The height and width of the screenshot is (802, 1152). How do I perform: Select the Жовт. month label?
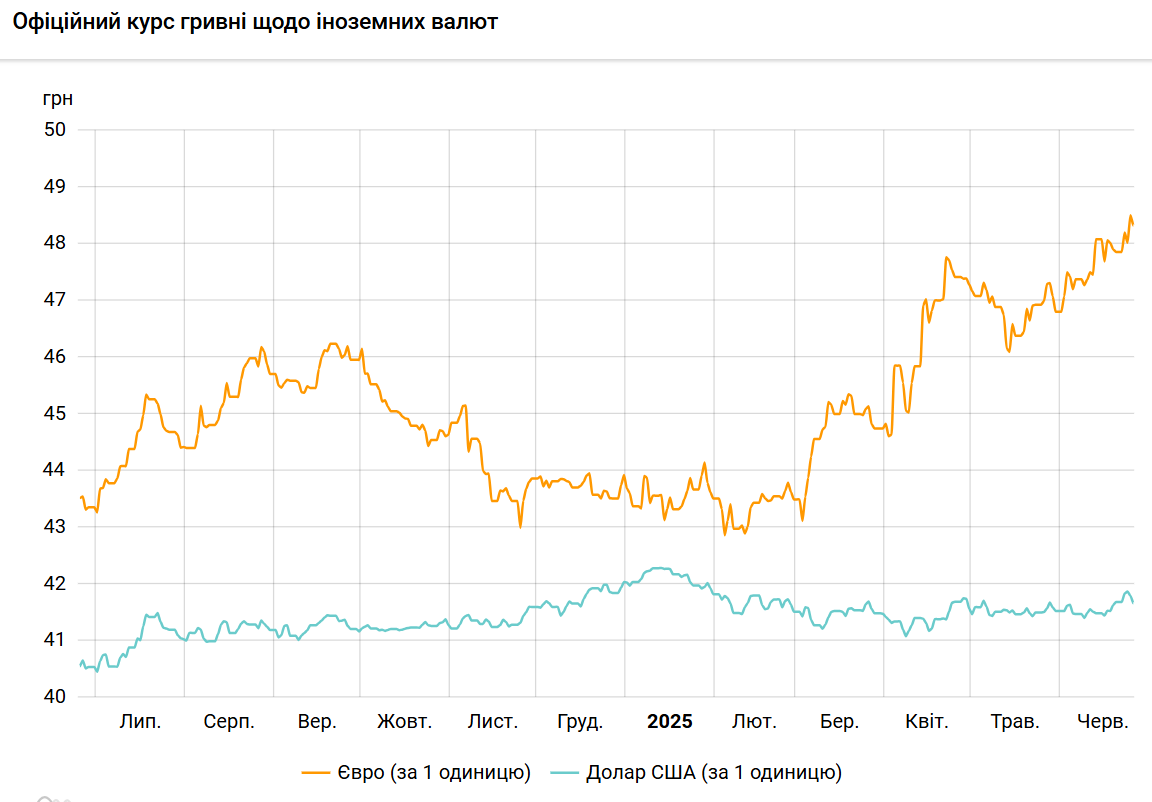pos(405,721)
